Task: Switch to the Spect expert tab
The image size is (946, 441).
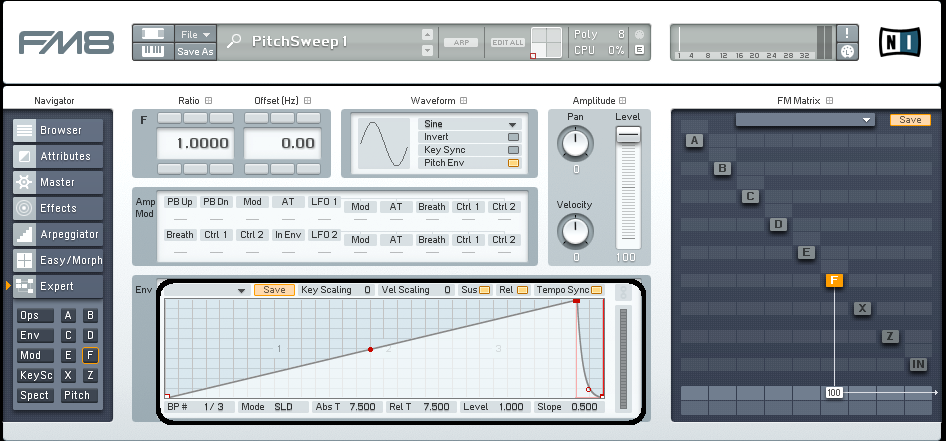Action: coord(35,395)
